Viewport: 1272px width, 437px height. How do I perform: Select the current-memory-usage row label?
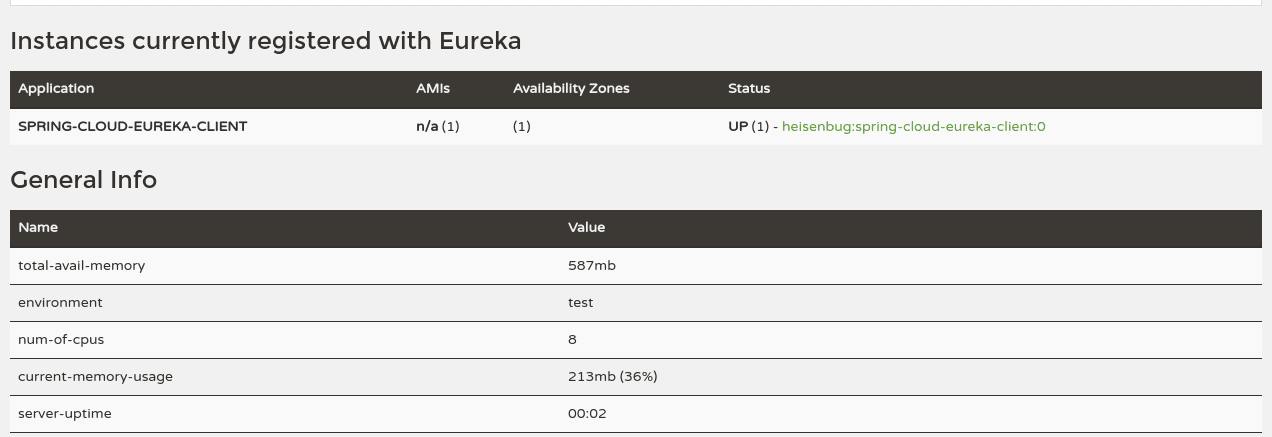[95, 377]
